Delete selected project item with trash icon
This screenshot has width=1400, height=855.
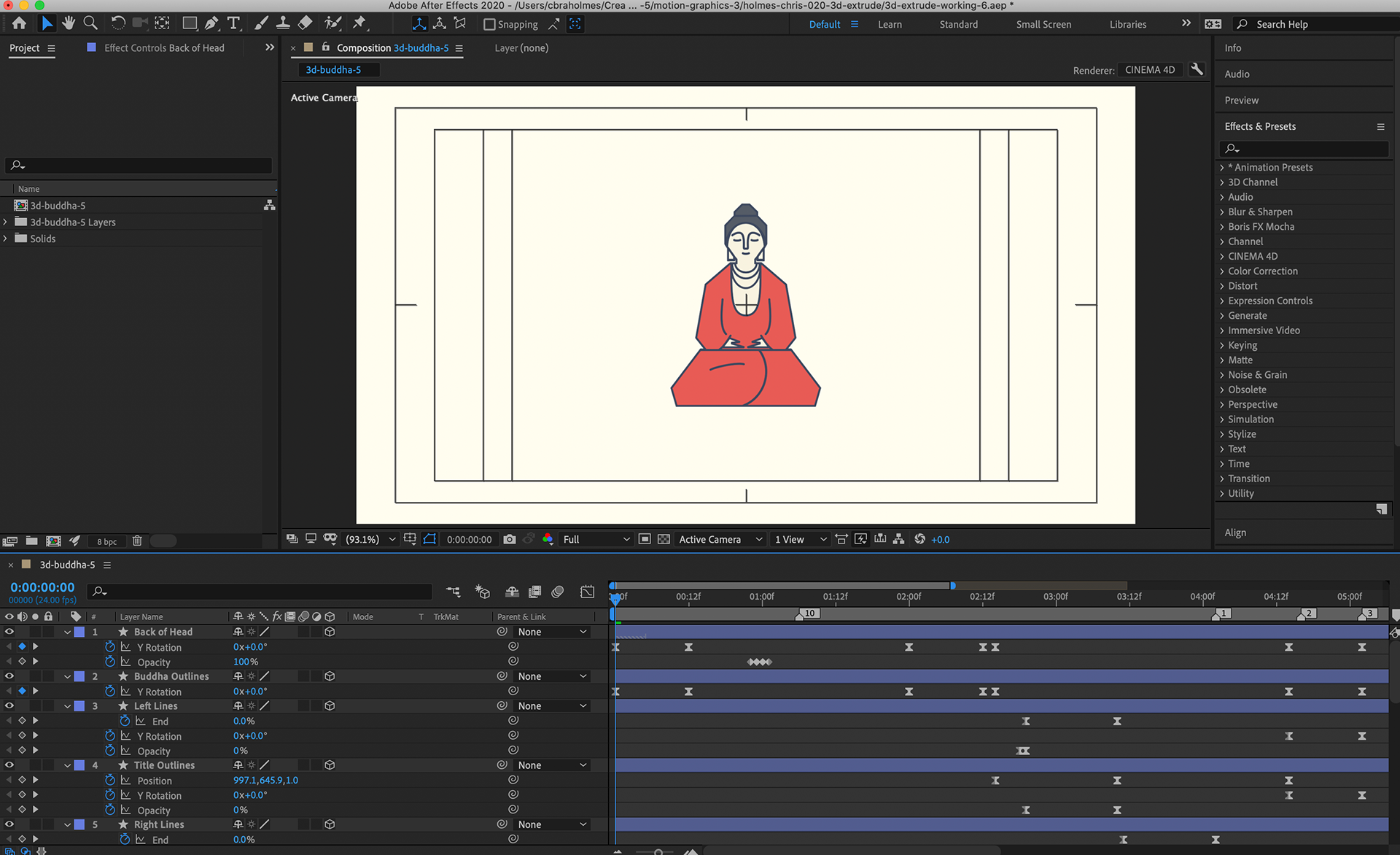(x=137, y=541)
